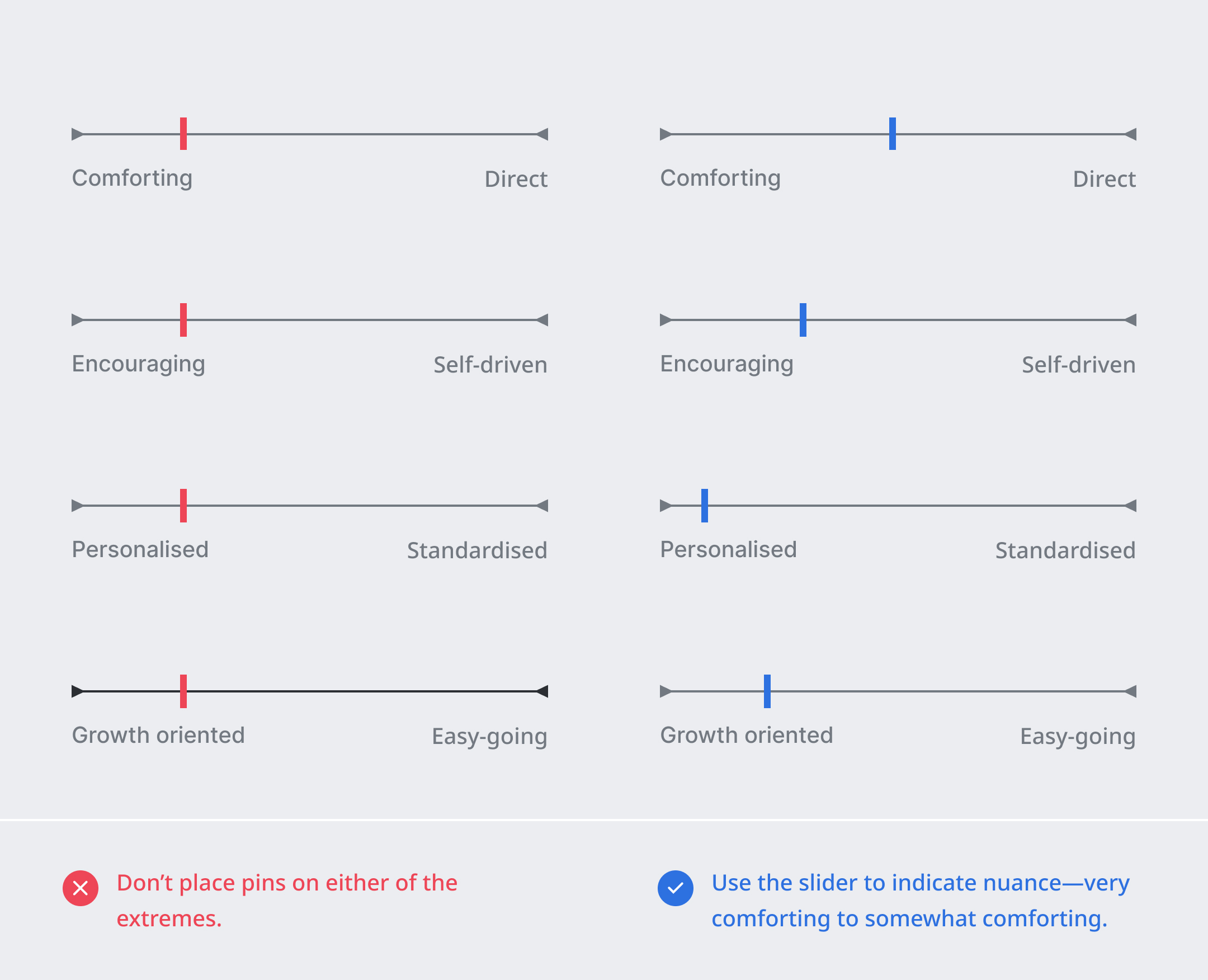Click the red X don't icon
Image resolution: width=1208 pixels, height=980 pixels.
(80, 888)
